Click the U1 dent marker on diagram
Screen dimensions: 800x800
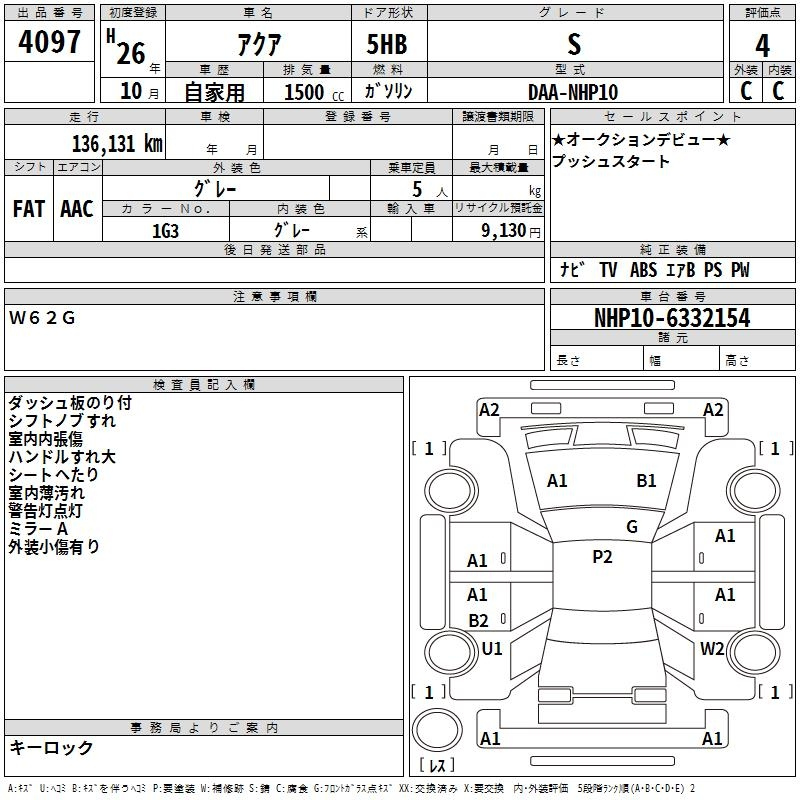(492, 648)
